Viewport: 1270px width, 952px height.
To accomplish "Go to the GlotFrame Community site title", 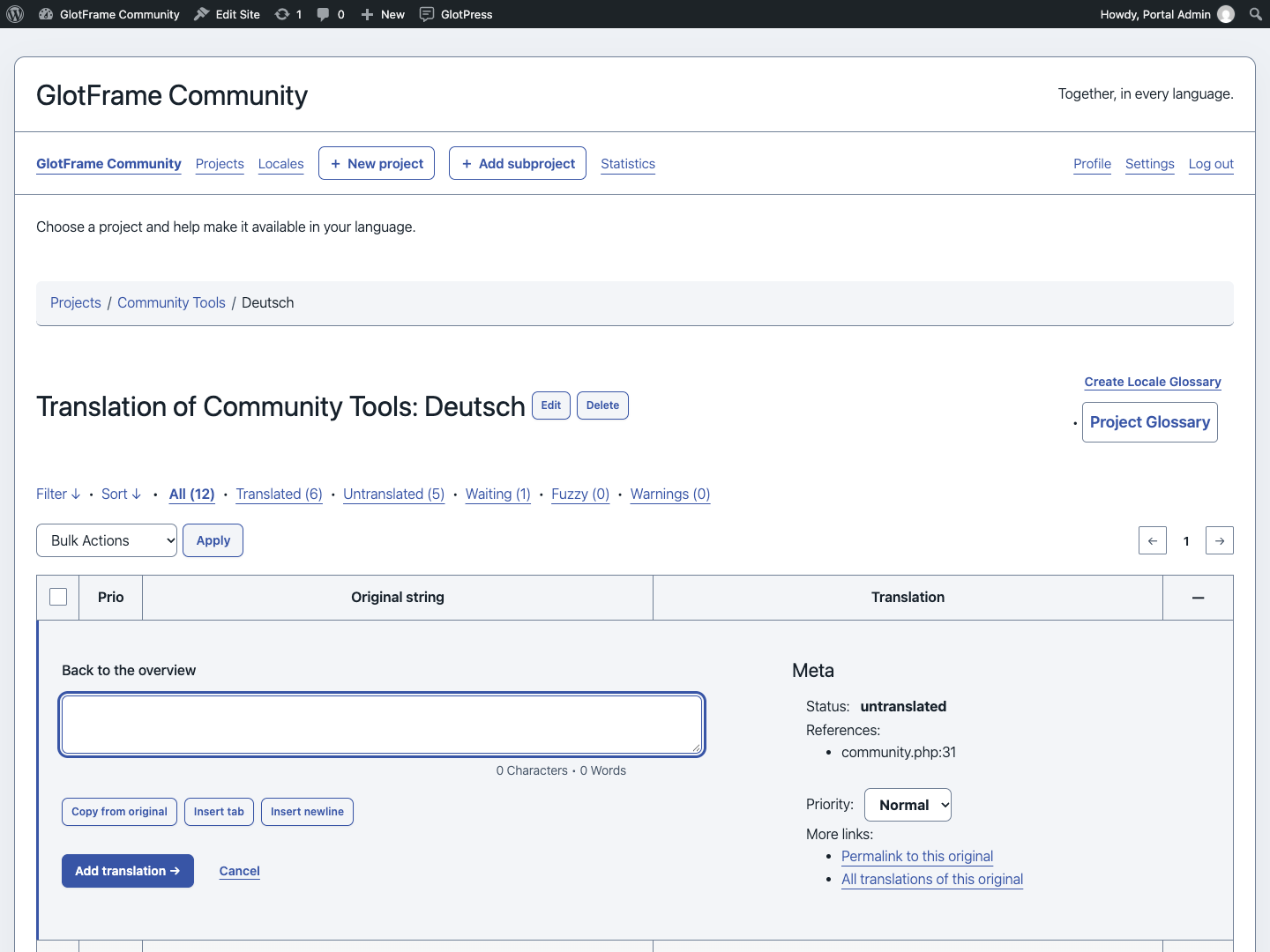I will click(x=172, y=95).
